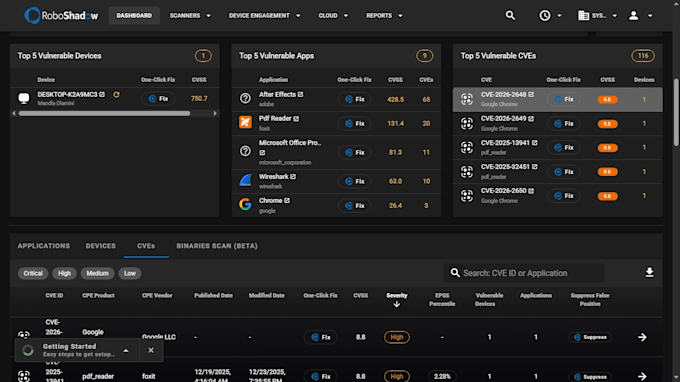Open the search magnifier in the top bar
The width and height of the screenshot is (680, 382).
(x=510, y=16)
